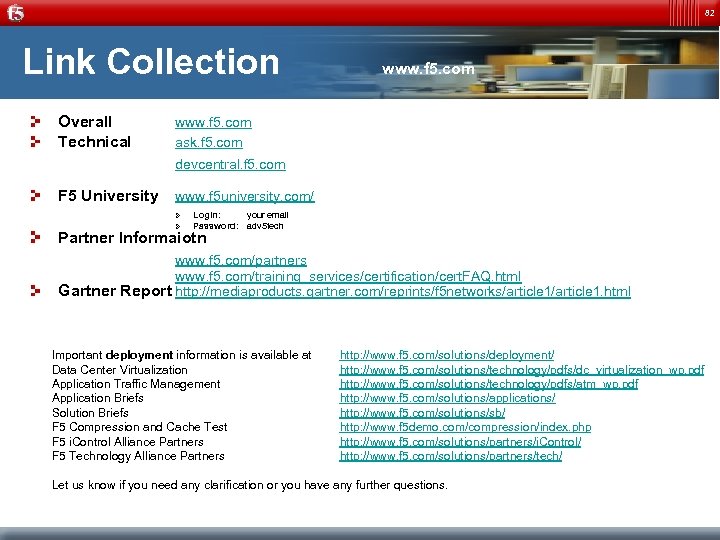This screenshot has width=720, height=540.
Task: Click the Application Briefs text
Action: pos(98,398)
